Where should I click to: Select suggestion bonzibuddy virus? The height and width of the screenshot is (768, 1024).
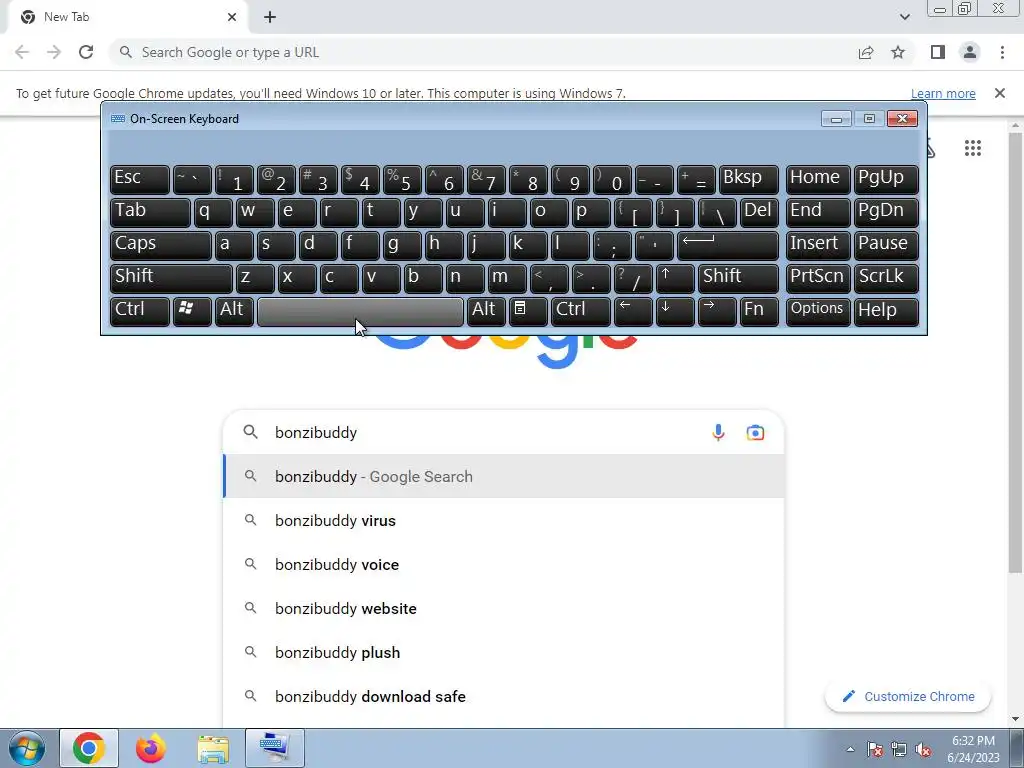pyautogui.click(x=504, y=520)
